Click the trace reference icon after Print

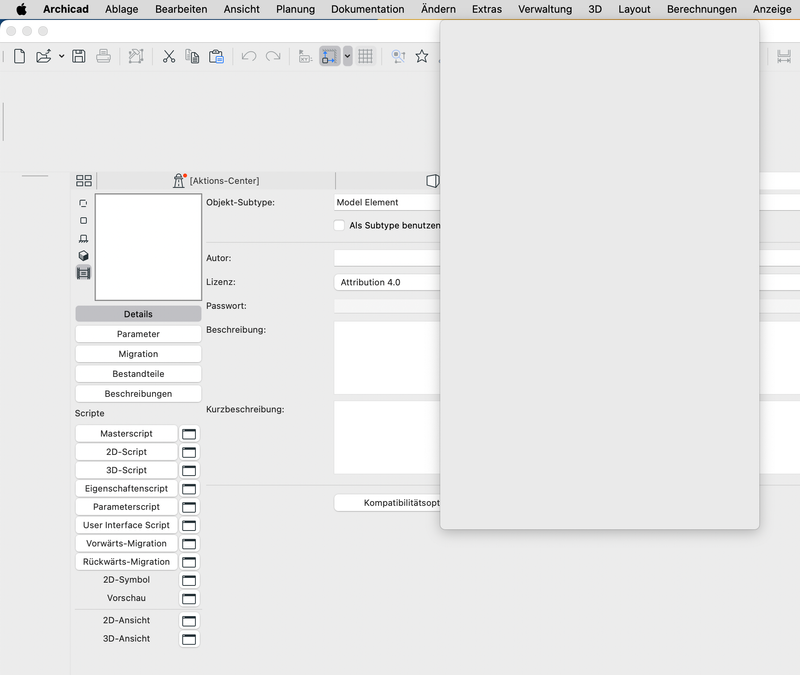pyautogui.click(x=136, y=56)
